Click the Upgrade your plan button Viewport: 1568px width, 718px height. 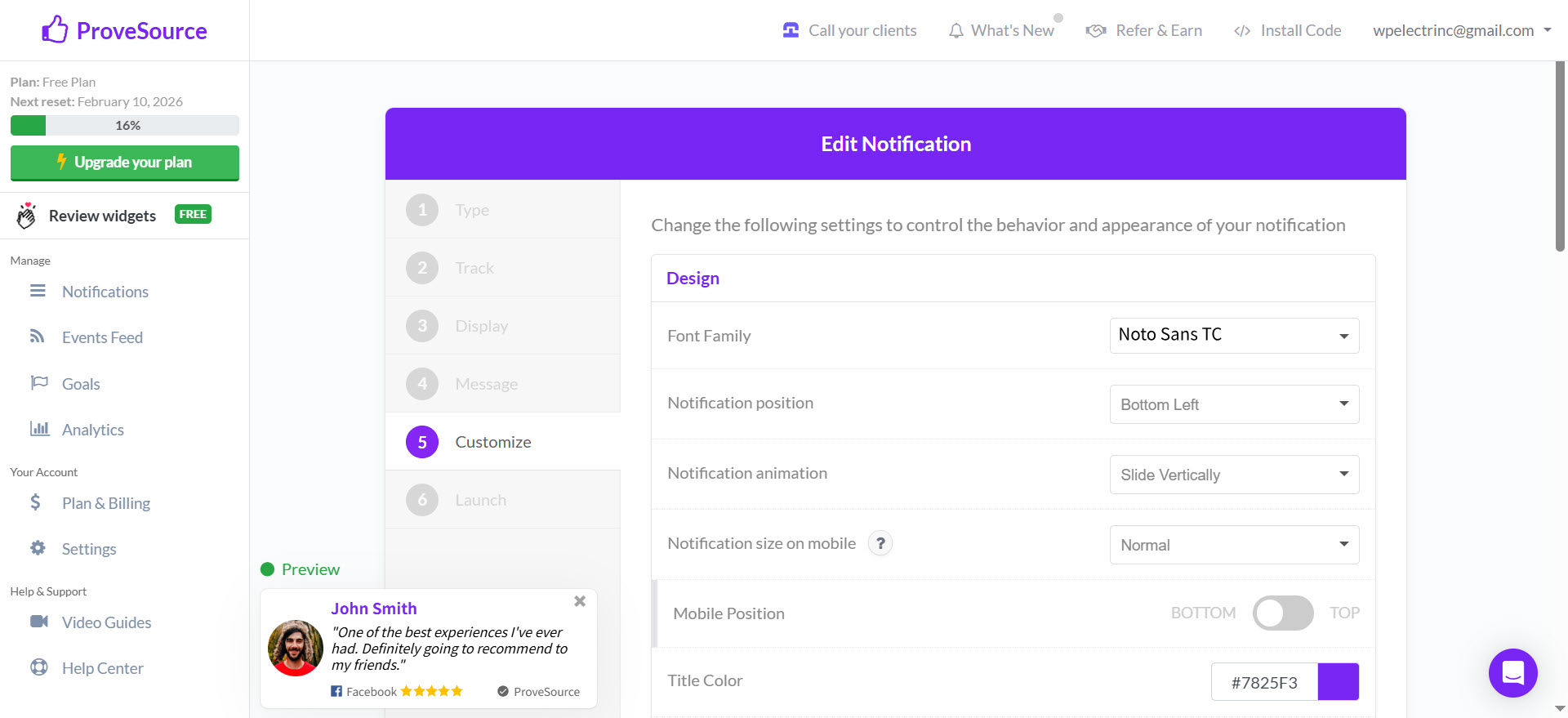[125, 163]
